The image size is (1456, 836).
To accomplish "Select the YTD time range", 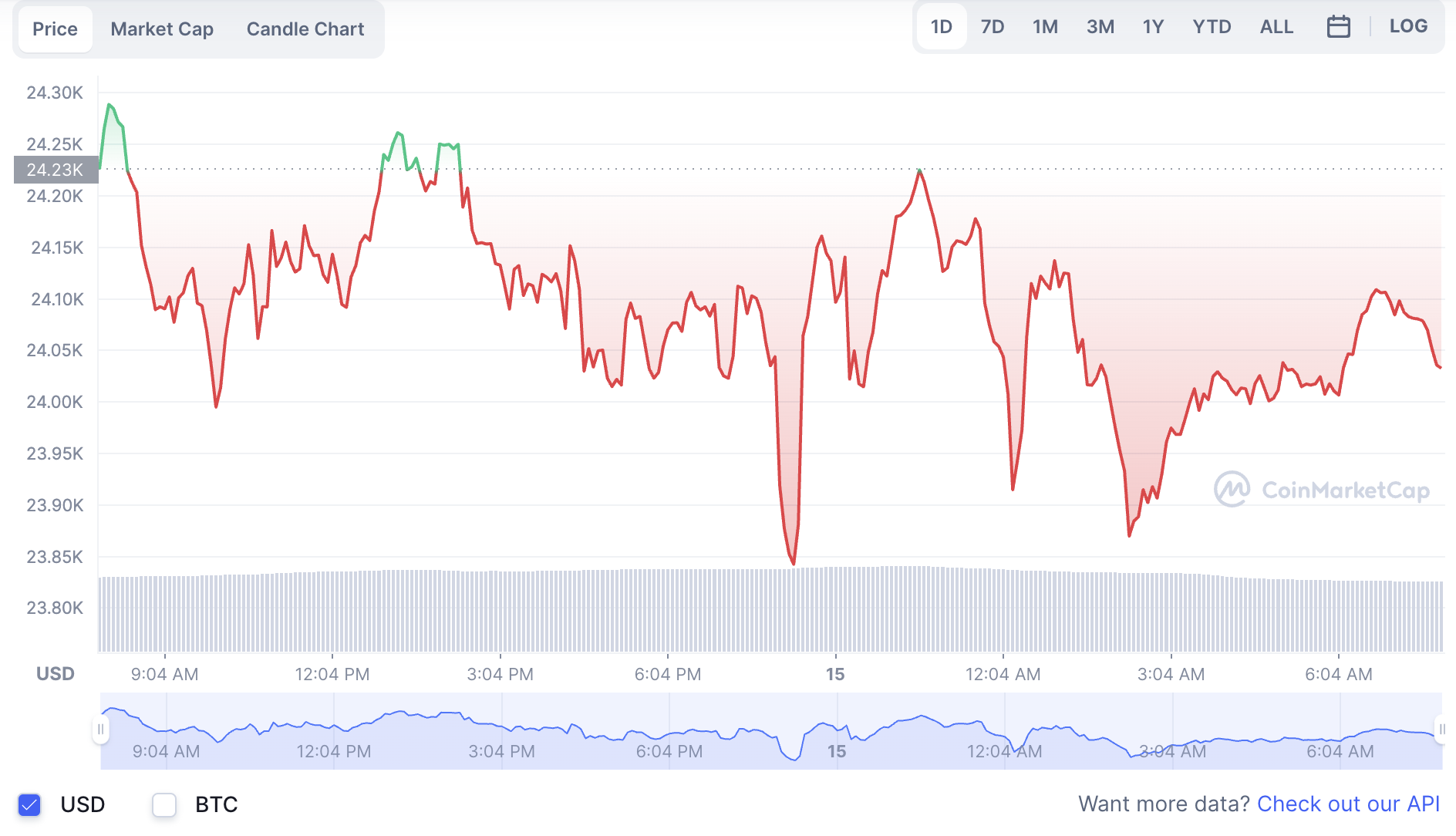I will click(x=1212, y=27).
